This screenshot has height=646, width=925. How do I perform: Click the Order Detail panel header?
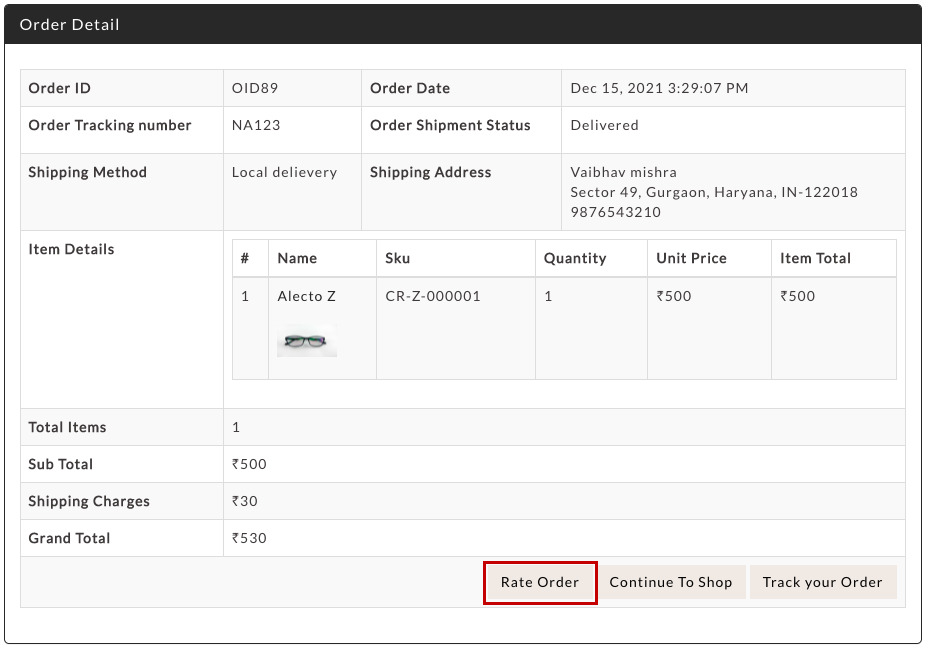pos(70,24)
